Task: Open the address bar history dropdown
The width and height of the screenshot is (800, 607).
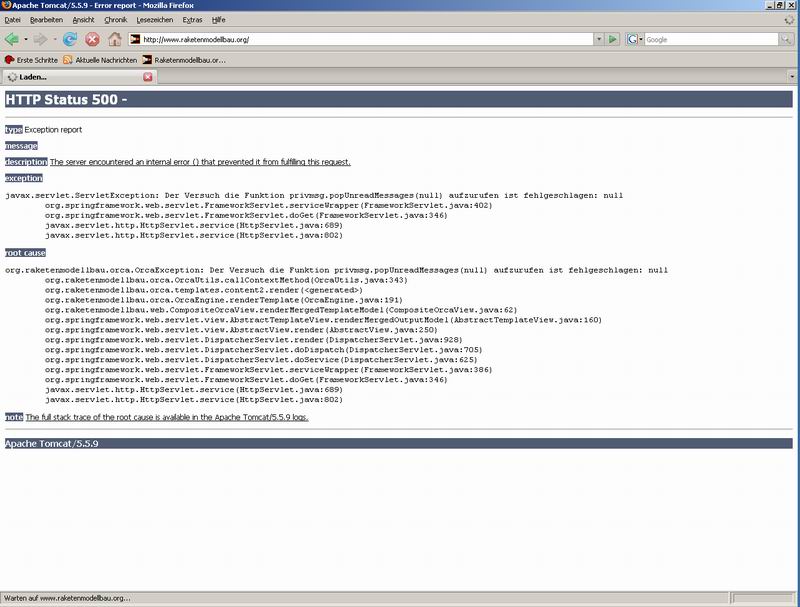Action: point(598,39)
